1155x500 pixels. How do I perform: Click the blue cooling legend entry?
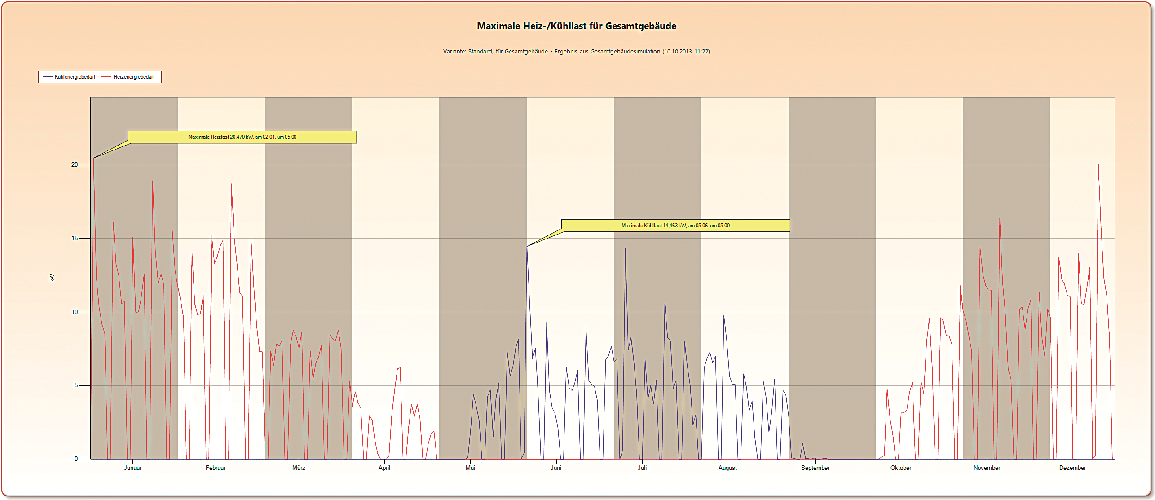click(70, 77)
